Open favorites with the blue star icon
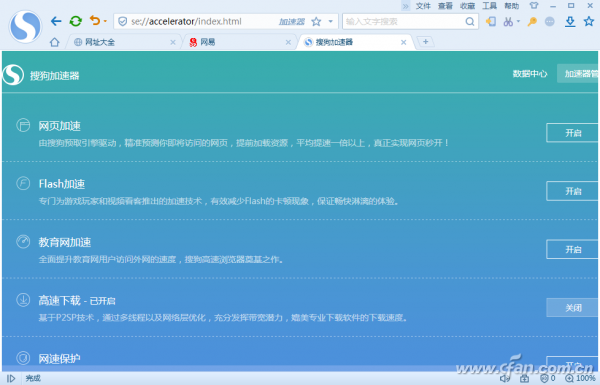Viewport: 600px width, 385px height. [589, 21]
